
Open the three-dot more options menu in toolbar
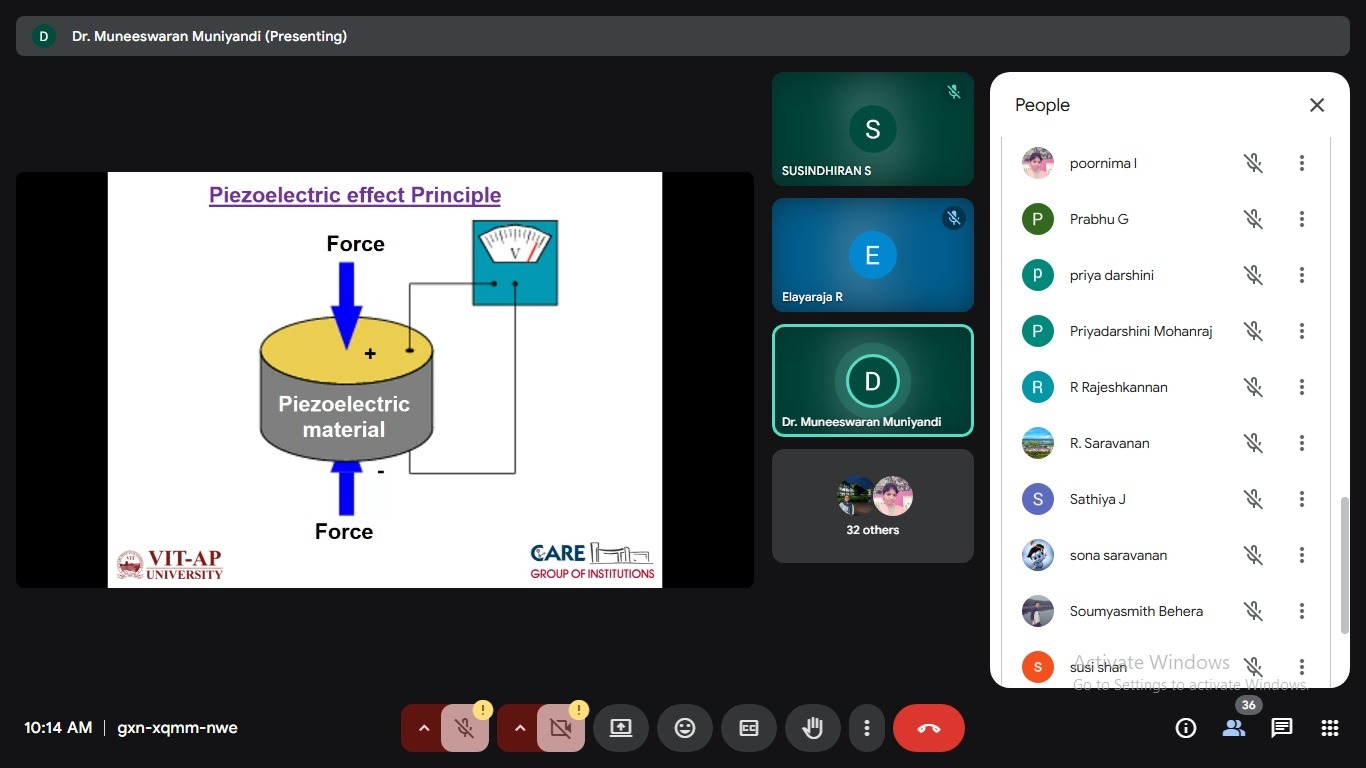pos(867,728)
